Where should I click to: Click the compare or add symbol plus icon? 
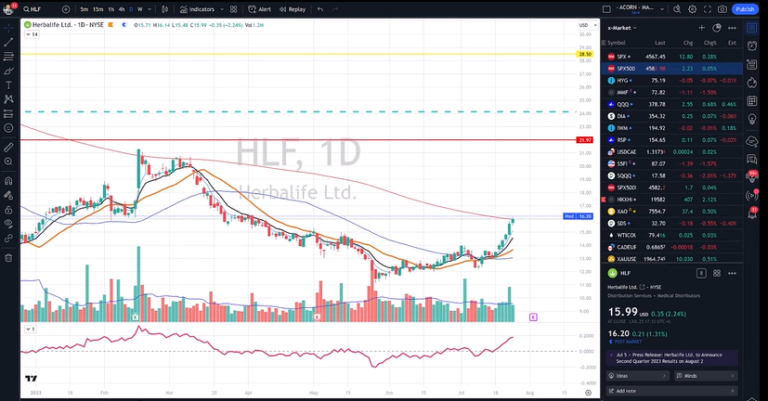[x=63, y=9]
